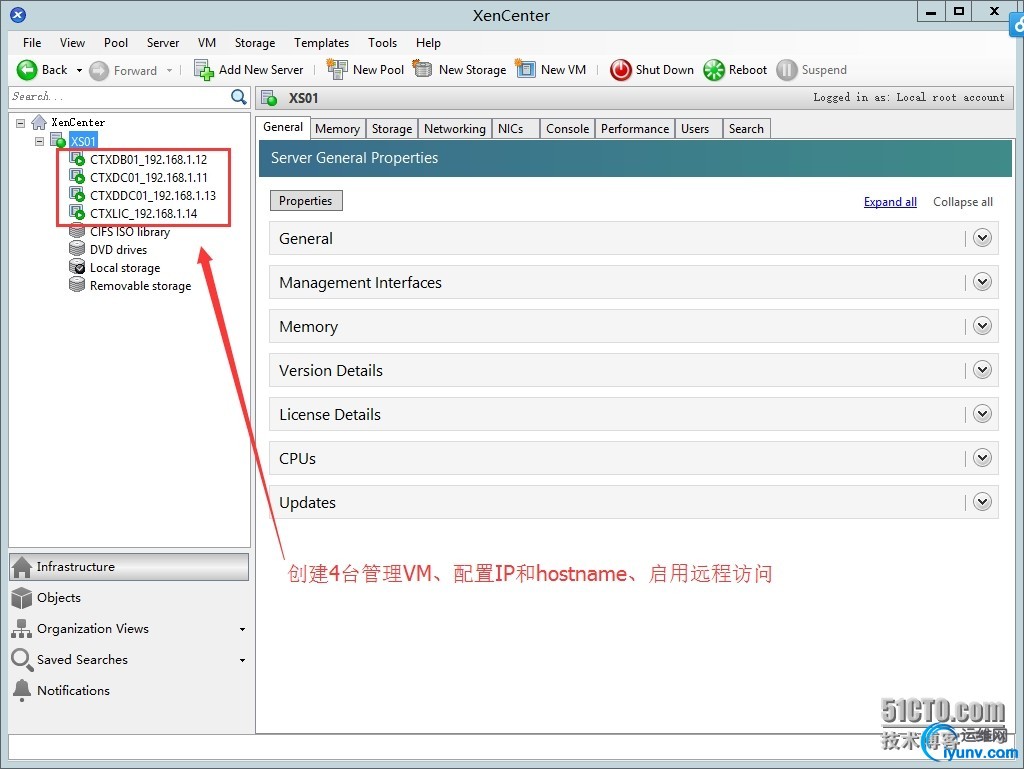
Task: Open the Tools menu
Action: click(x=382, y=42)
